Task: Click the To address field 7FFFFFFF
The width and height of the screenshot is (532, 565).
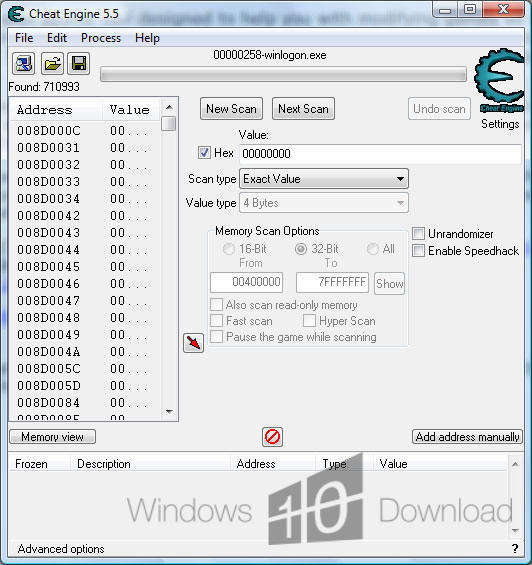Action: [332, 282]
